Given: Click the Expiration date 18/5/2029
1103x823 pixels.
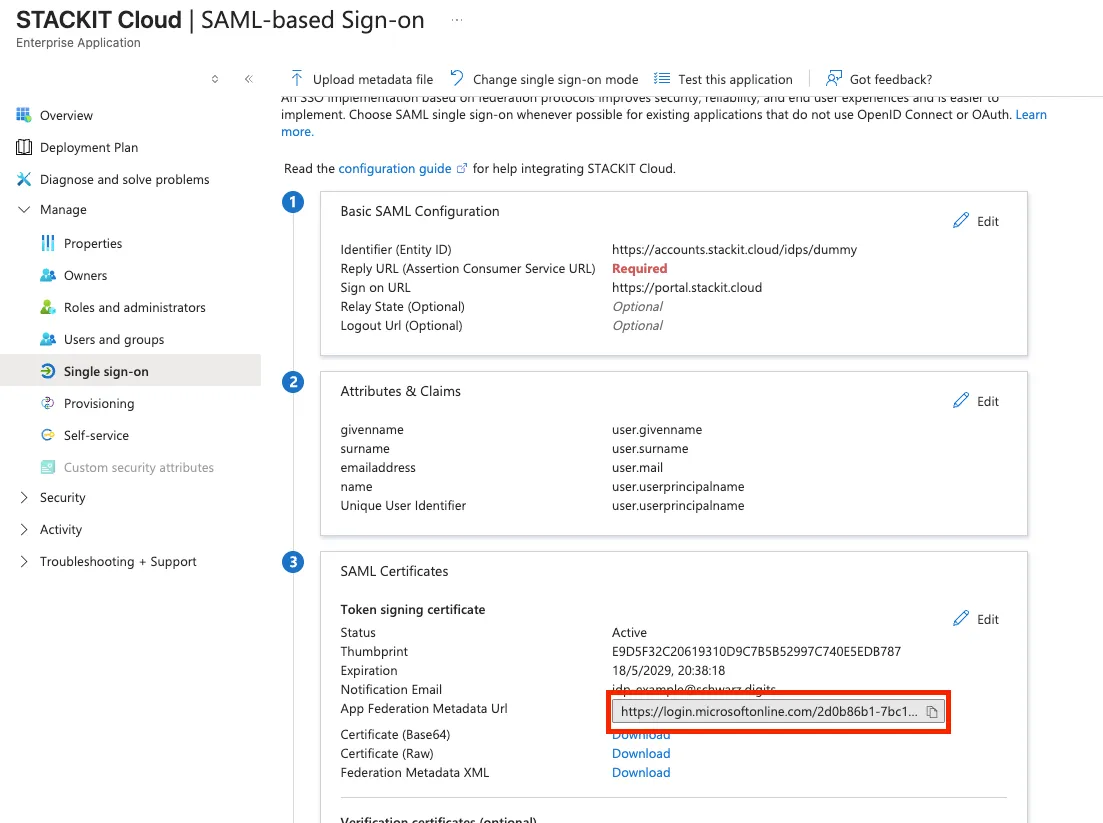Looking at the screenshot, I should (668, 670).
